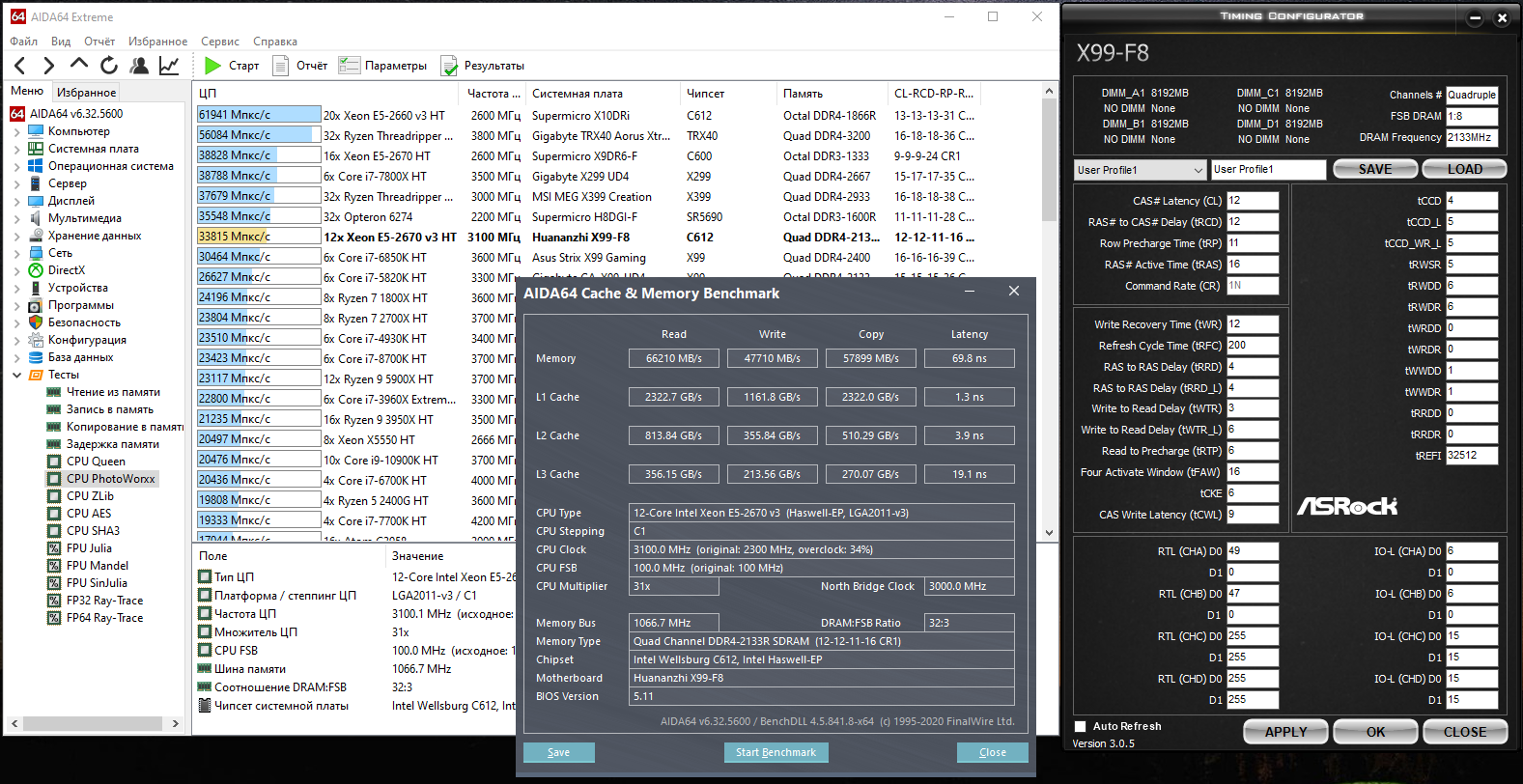The width and height of the screenshot is (1523, 784).
Task: Select FPU Mandel benchmark
Action: pos(98,566)
